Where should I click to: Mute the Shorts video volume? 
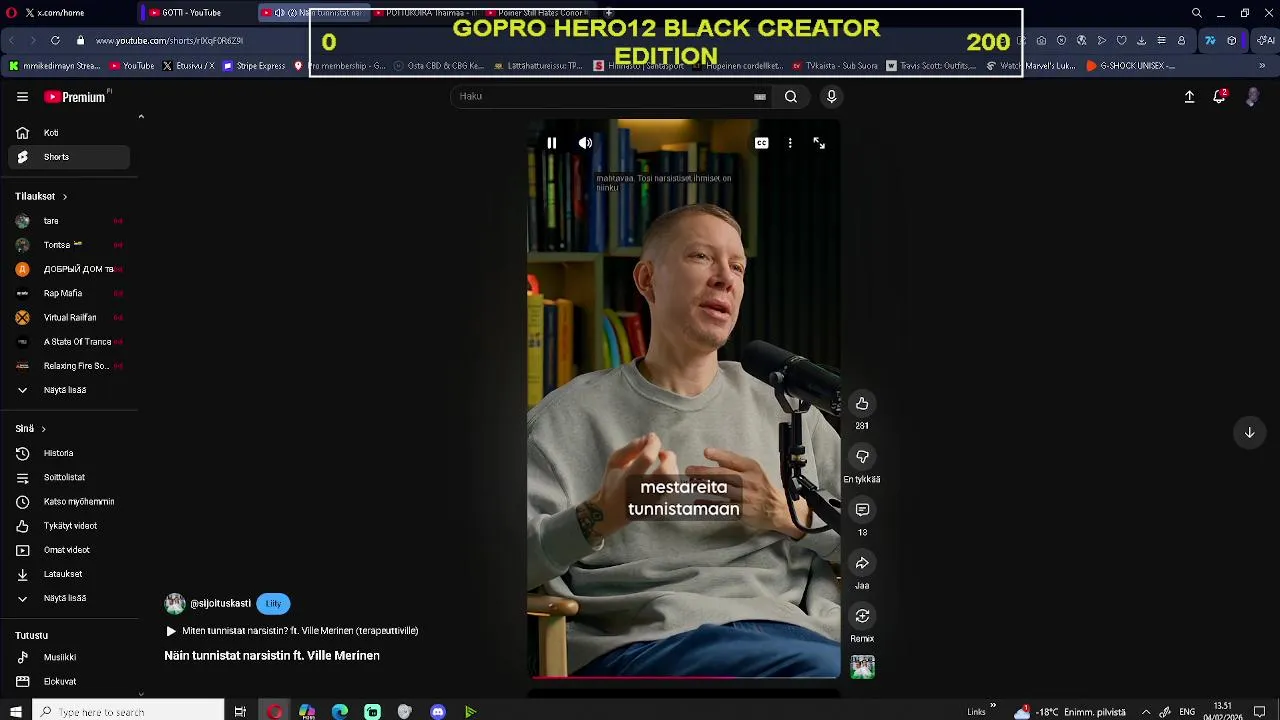[x=585, y=143]
